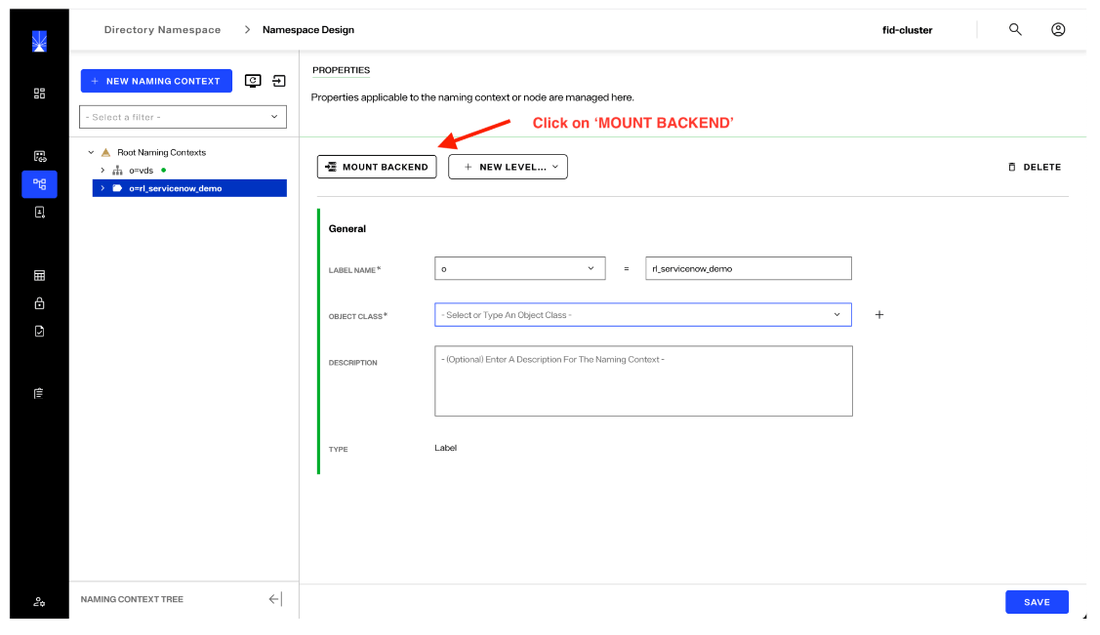The width and height of the screenshot is (1100, 635).
Task: Click the blue Save button
Action: [1036, 602]
